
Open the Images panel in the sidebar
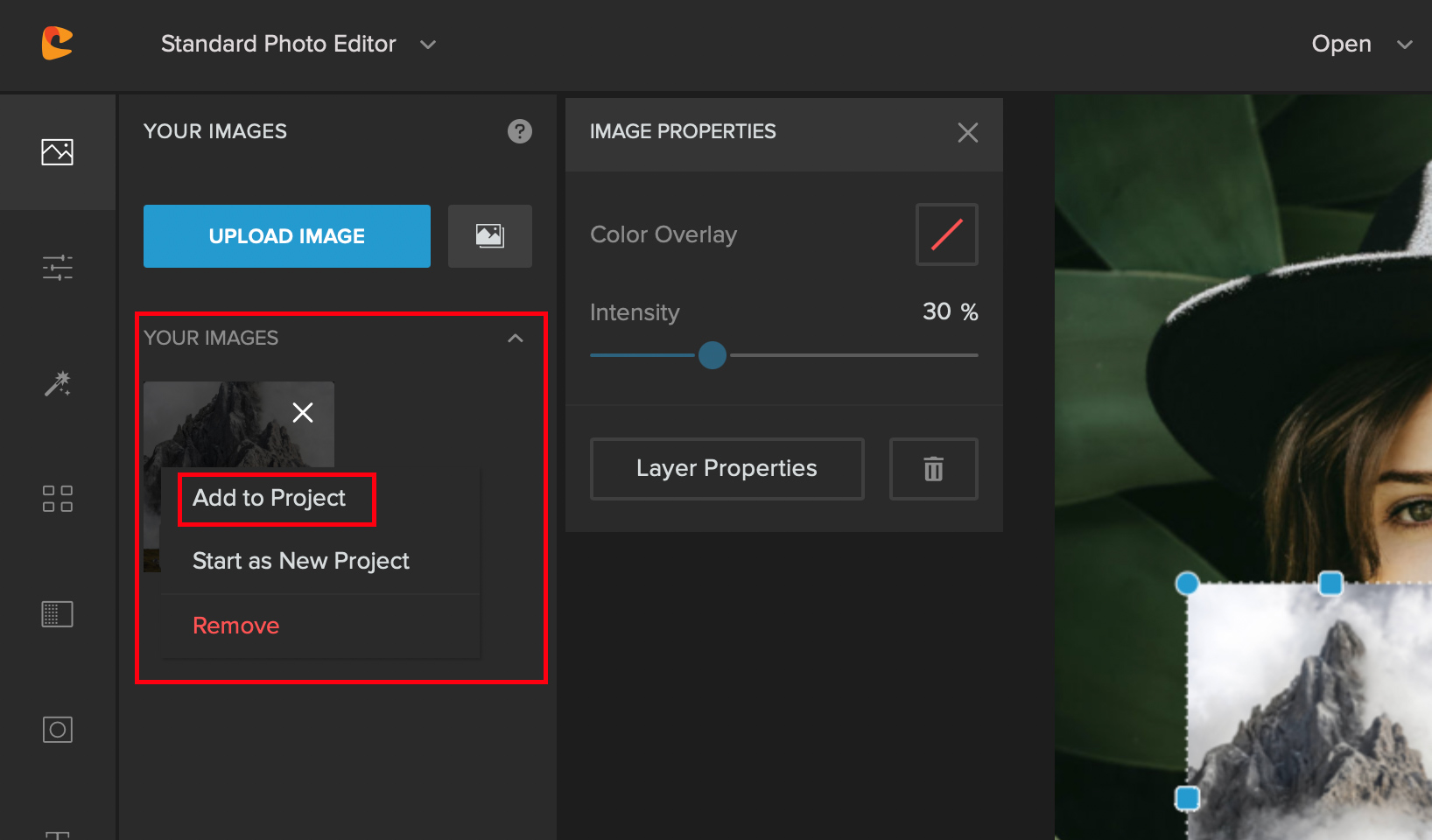tap(57, 150)
